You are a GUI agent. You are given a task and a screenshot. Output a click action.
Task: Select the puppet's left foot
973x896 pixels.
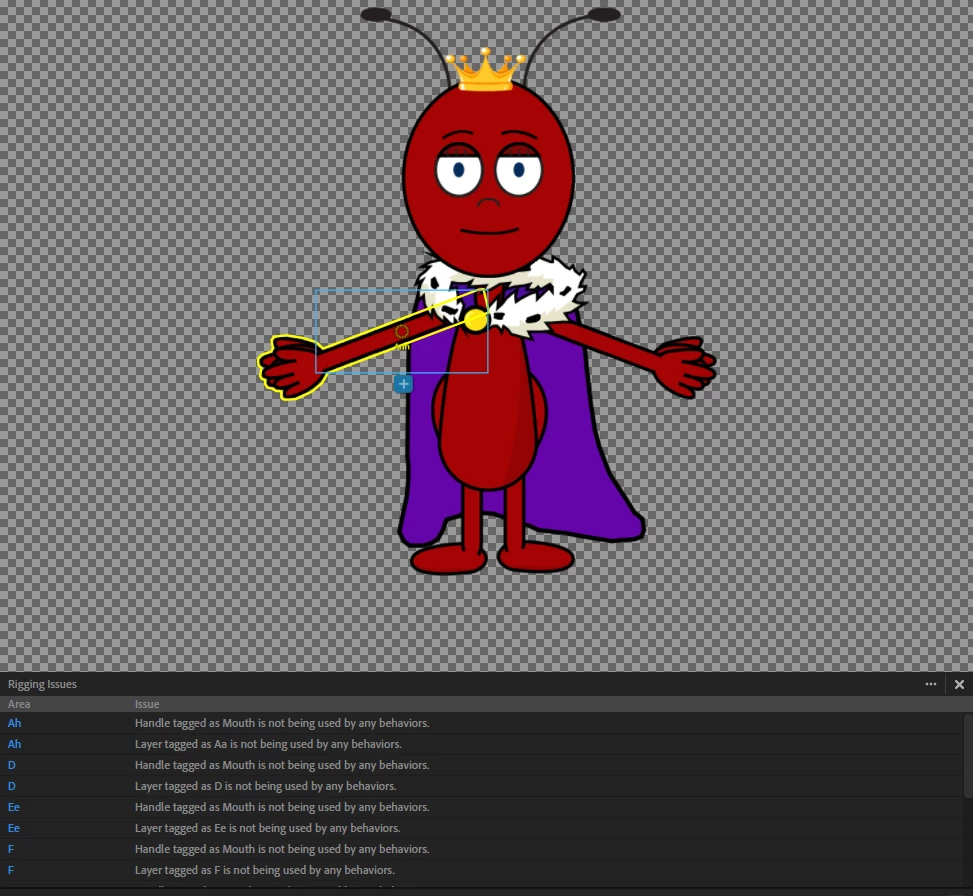point(448,558)
